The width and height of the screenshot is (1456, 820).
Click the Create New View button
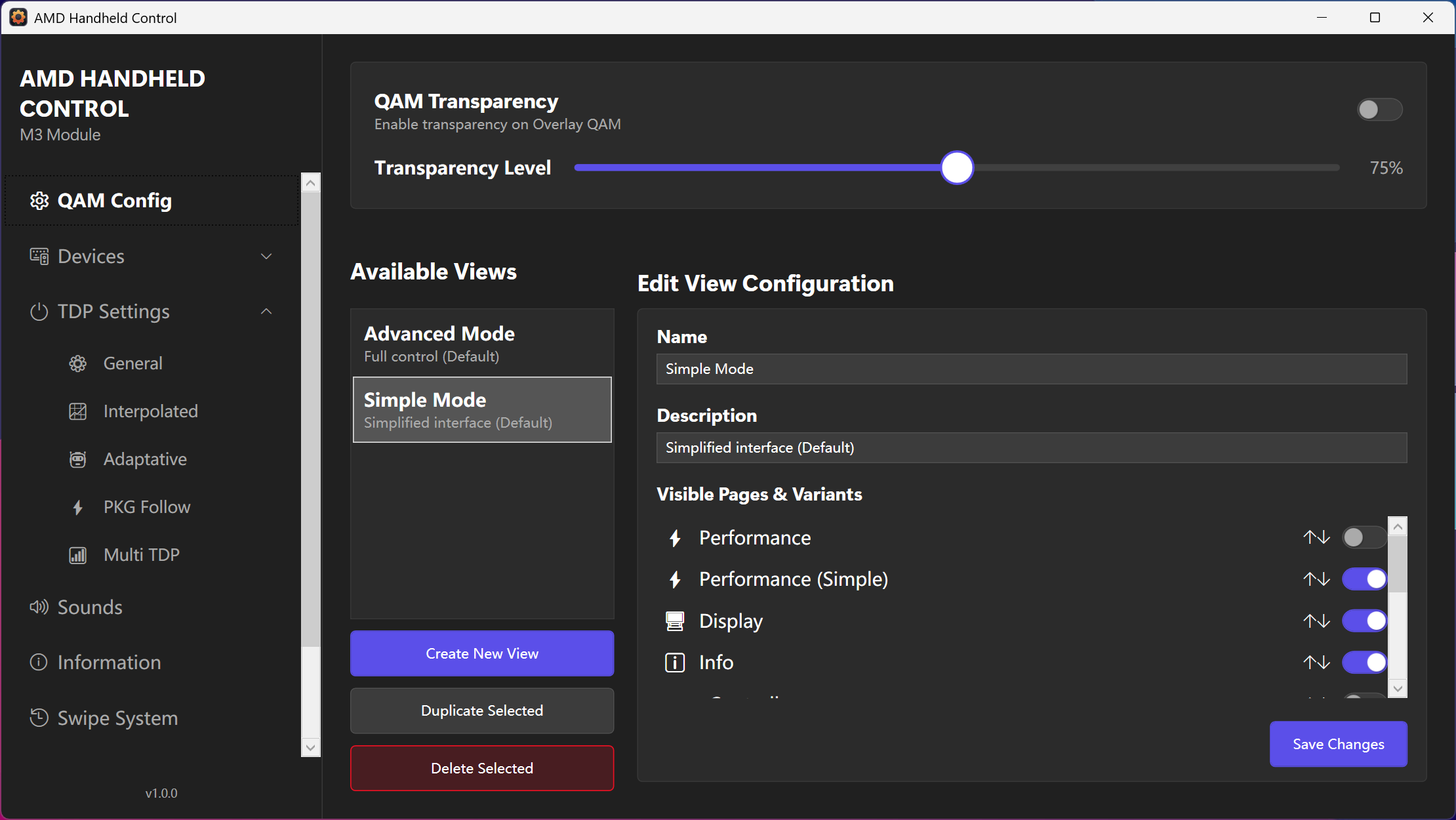482,653
